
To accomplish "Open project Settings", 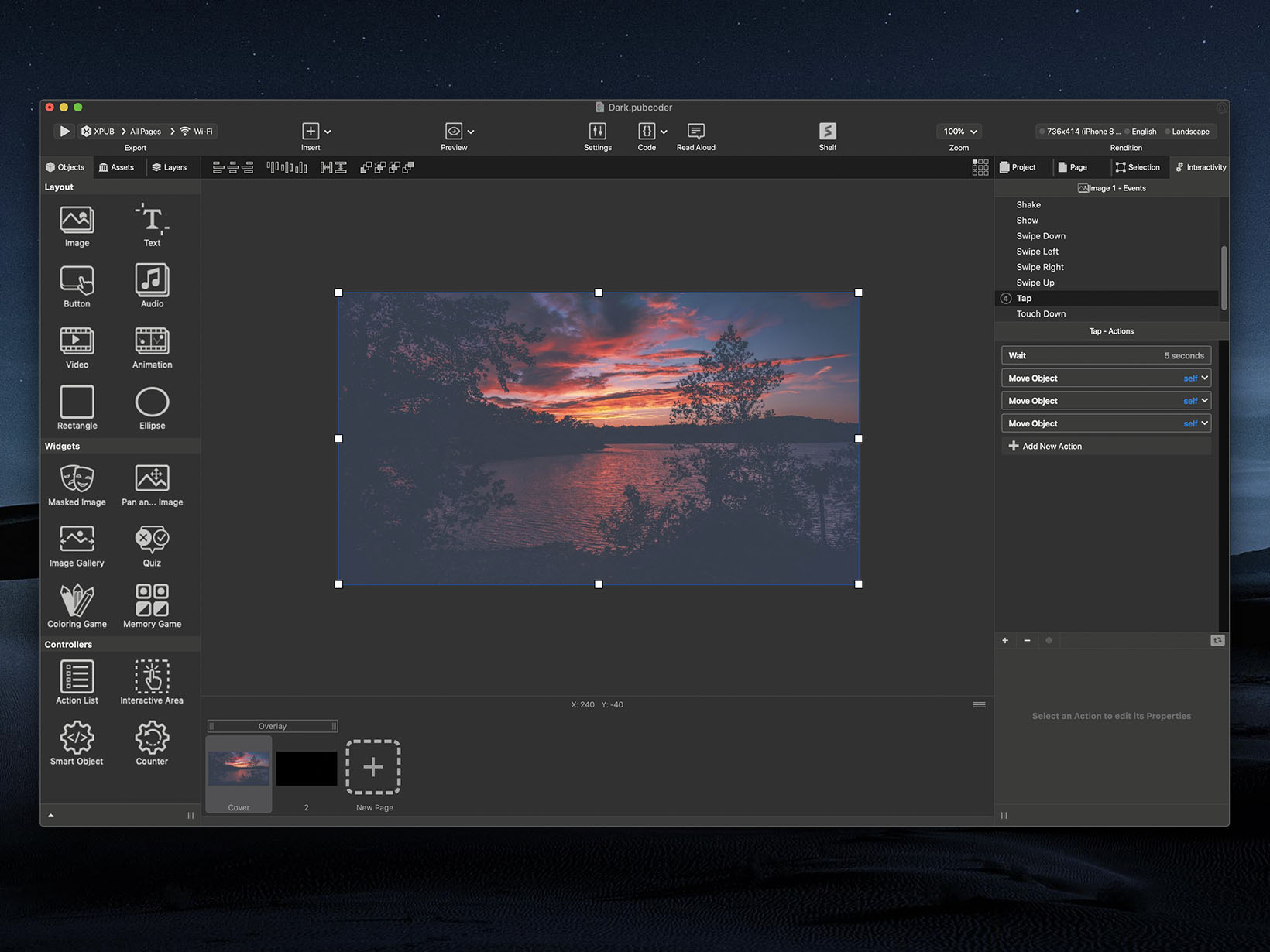I will coord(597,132).
